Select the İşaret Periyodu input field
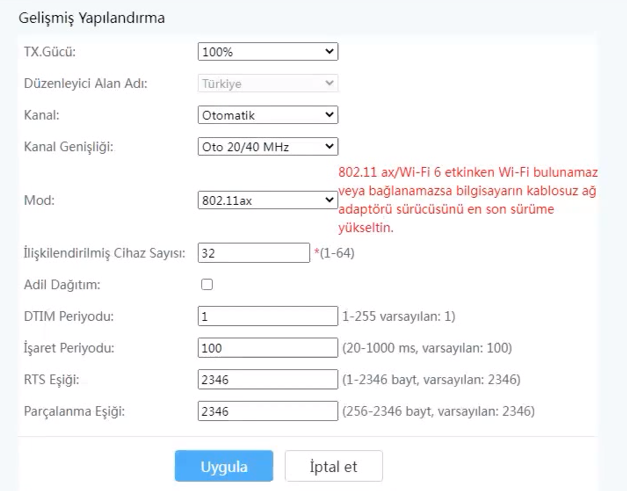The width and height of the screenshot is (627, 491). (x=268, y=348)
